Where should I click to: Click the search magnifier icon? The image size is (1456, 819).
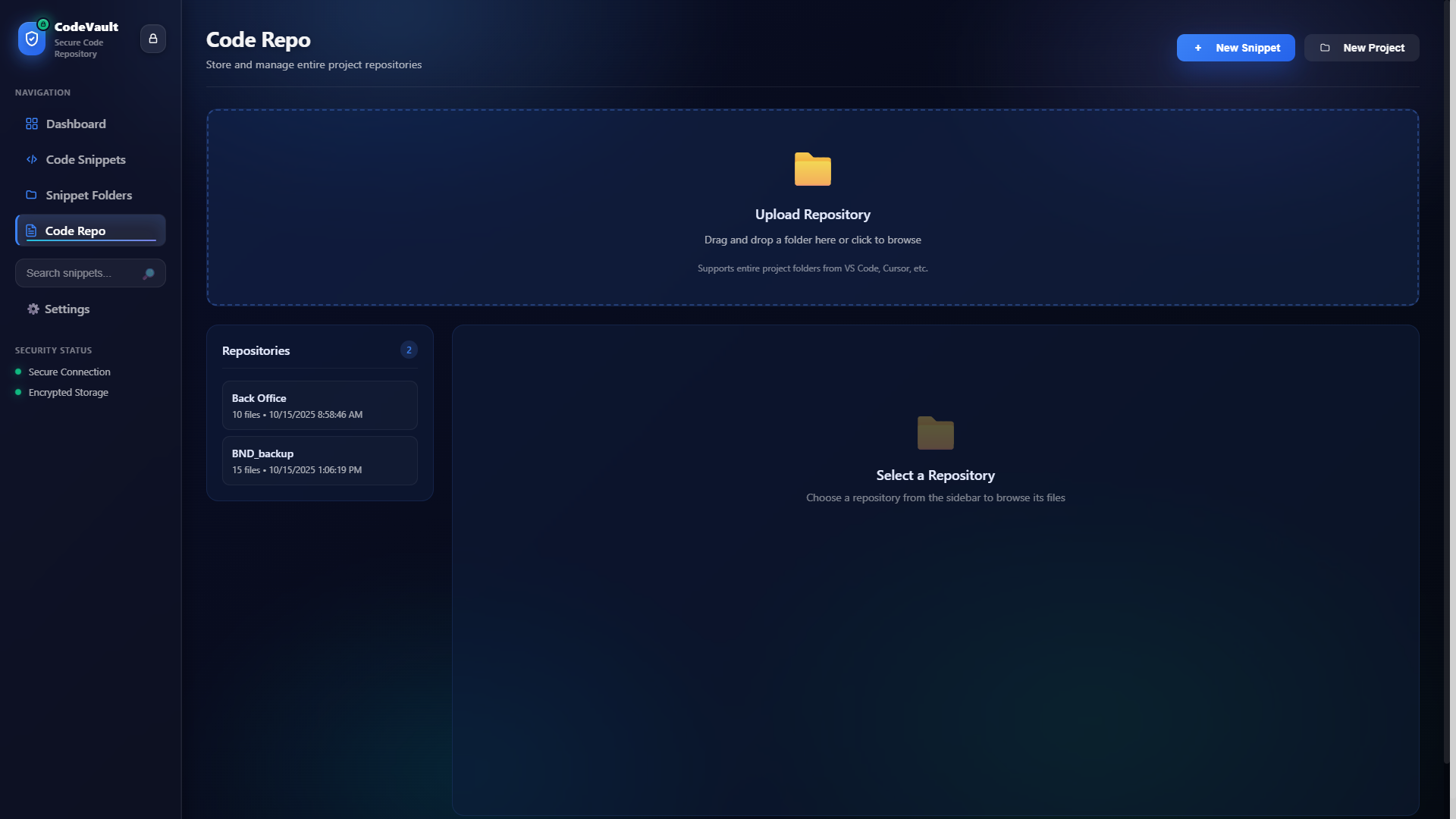[x=149, y=273]
